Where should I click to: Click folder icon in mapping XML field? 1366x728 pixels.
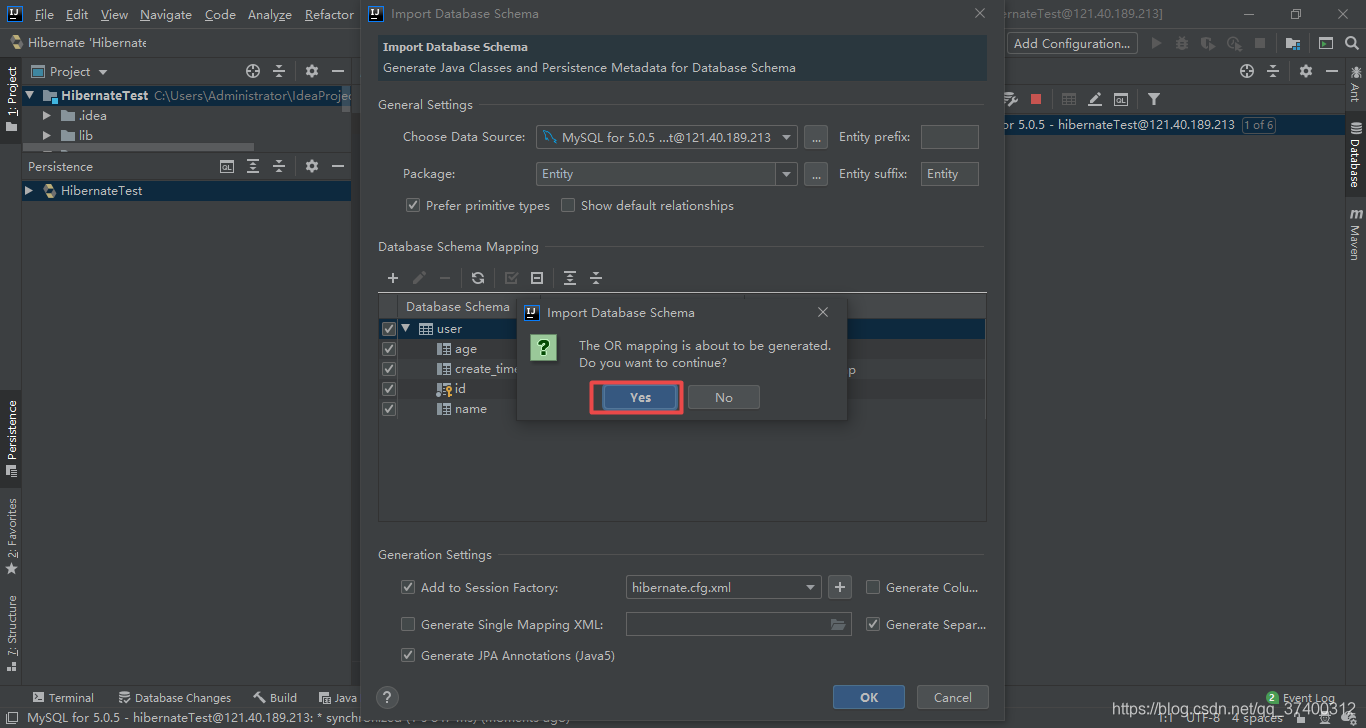tap(838, 624)
